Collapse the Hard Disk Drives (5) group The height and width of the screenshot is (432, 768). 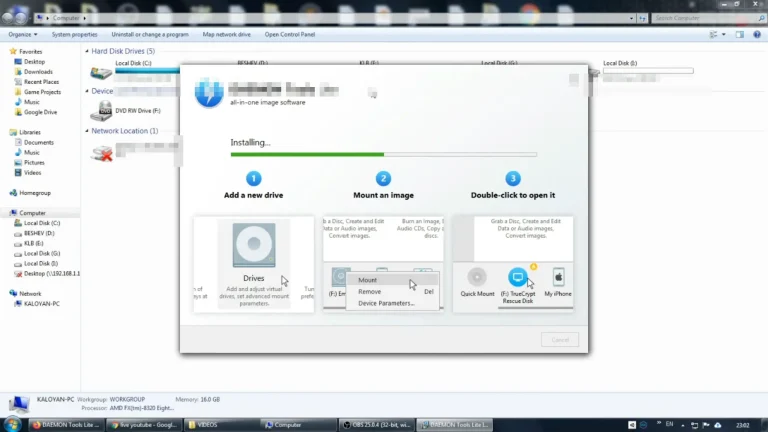point(87,51)
